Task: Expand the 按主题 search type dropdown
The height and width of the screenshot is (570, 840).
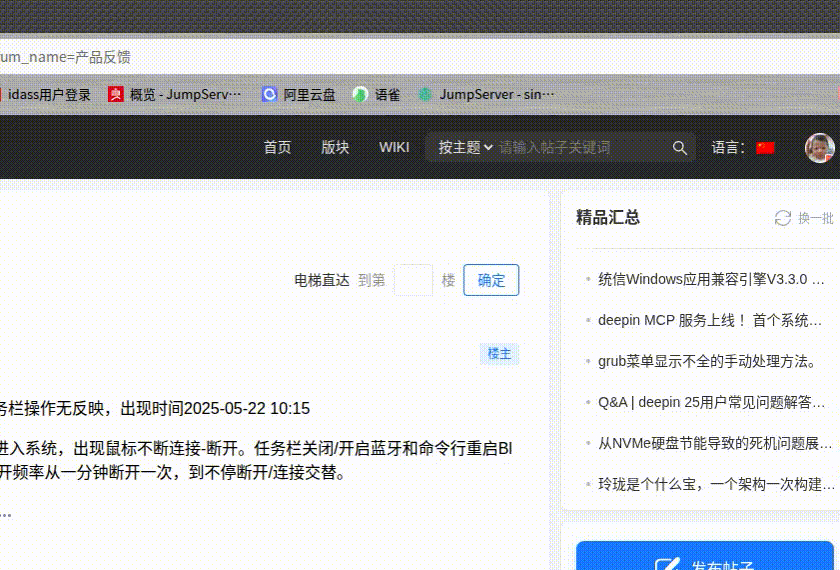Action: pyautogui.click(x=465, y=147)
